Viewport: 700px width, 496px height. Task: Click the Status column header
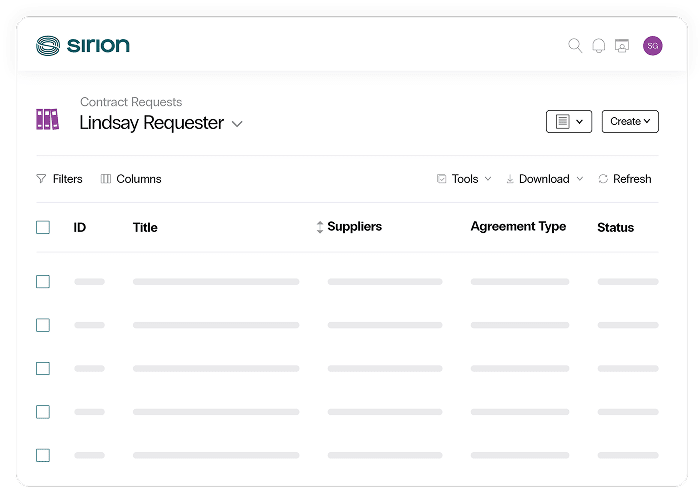point(616,227)
